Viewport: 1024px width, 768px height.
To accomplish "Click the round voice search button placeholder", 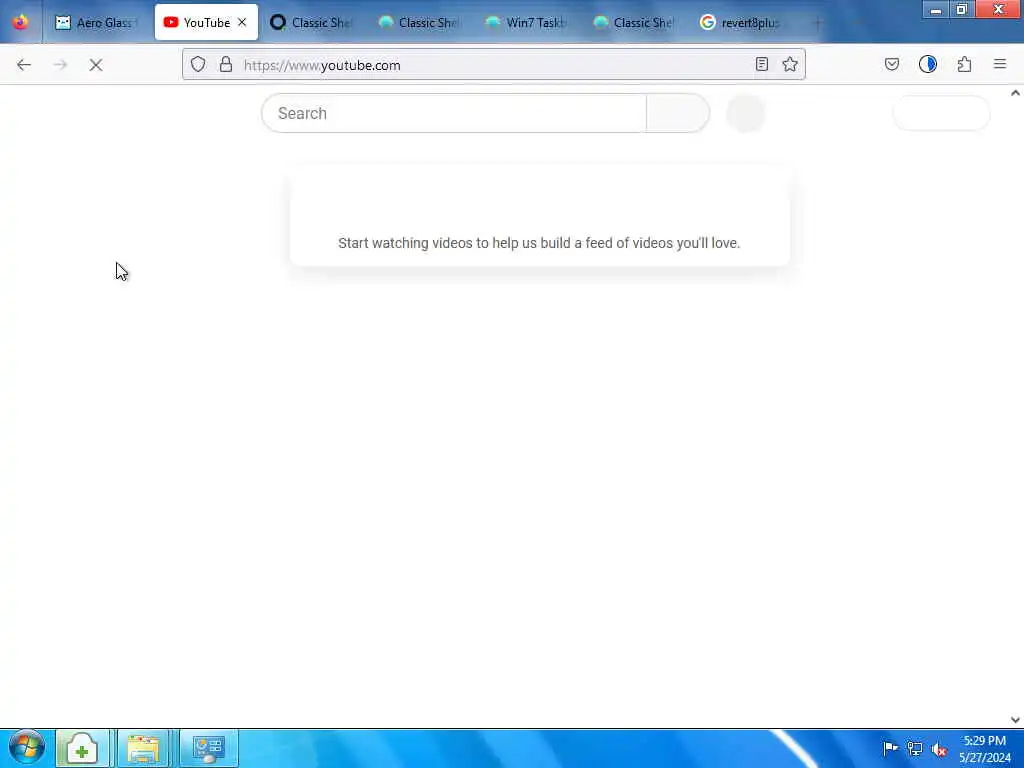I will 746,113.
